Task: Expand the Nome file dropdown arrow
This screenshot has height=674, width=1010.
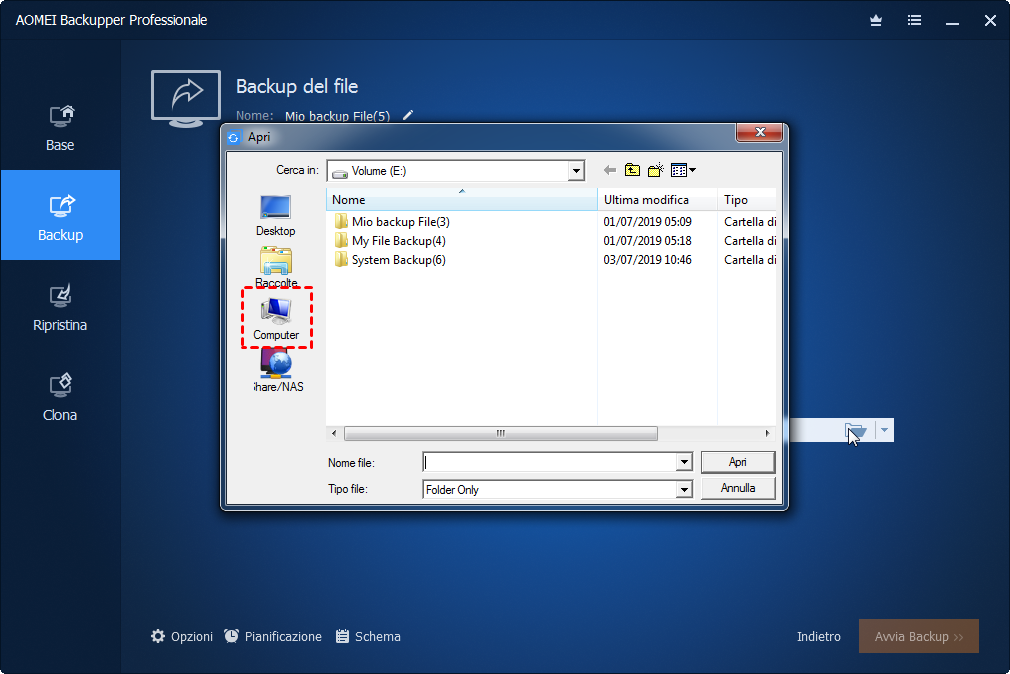Action: (684, 462)
